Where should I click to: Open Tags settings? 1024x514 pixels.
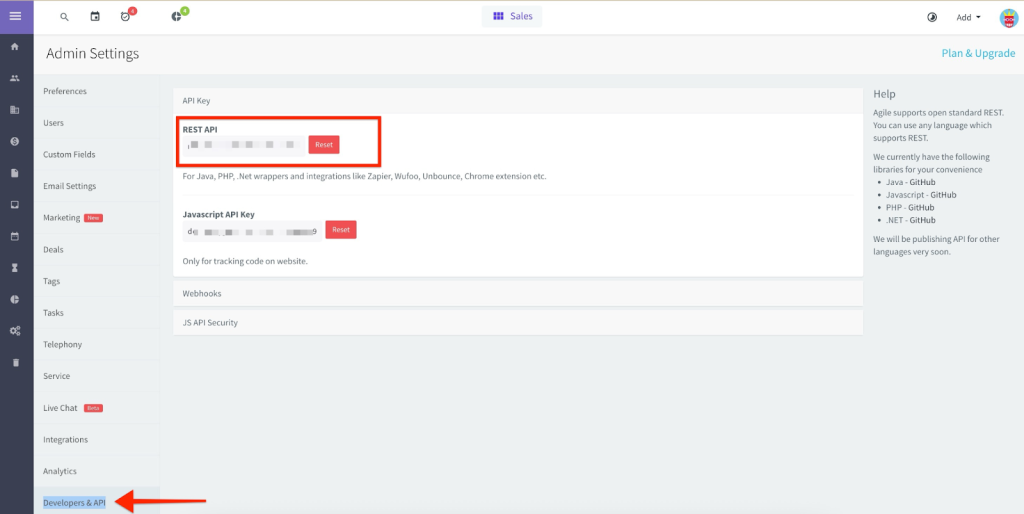[96, 281]
